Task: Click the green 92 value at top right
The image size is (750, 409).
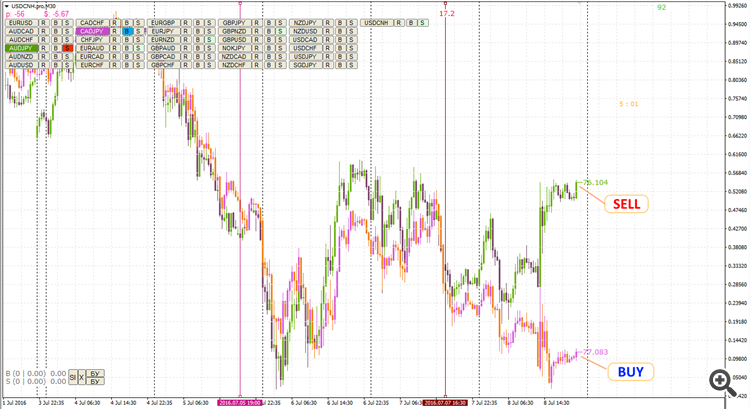Action: pos(662,8)
